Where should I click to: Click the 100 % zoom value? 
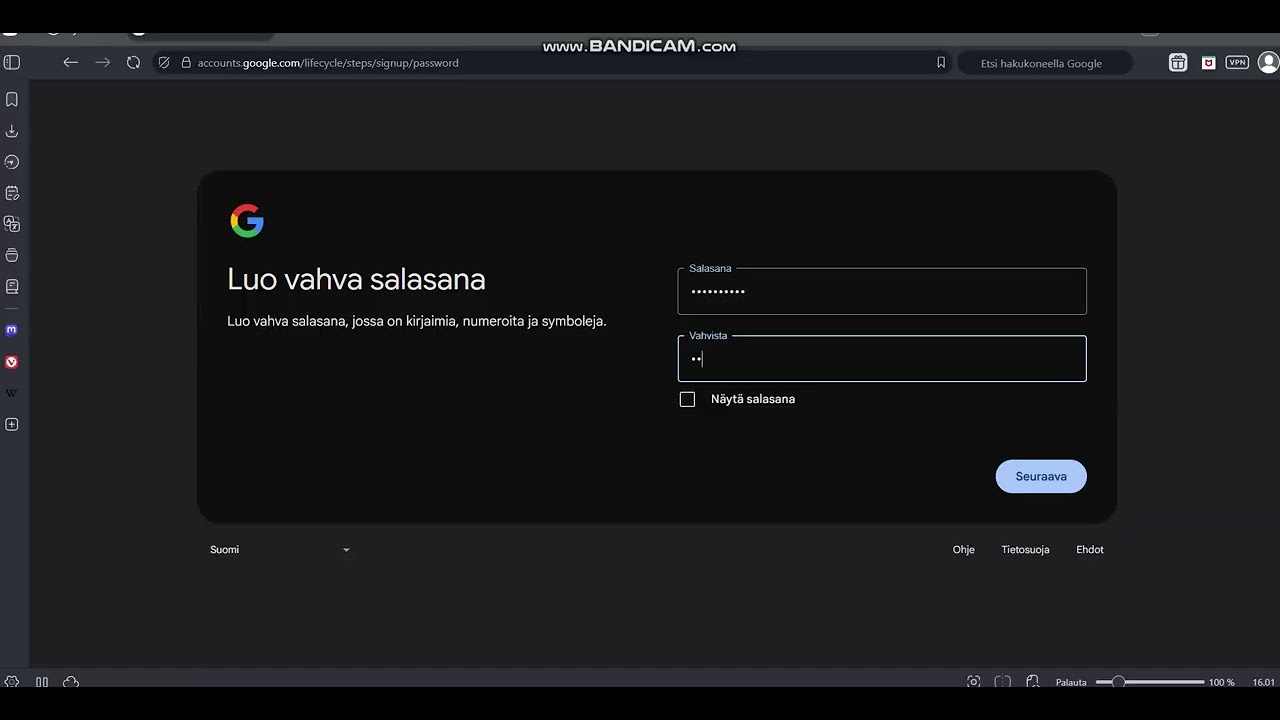(1222, 682)
